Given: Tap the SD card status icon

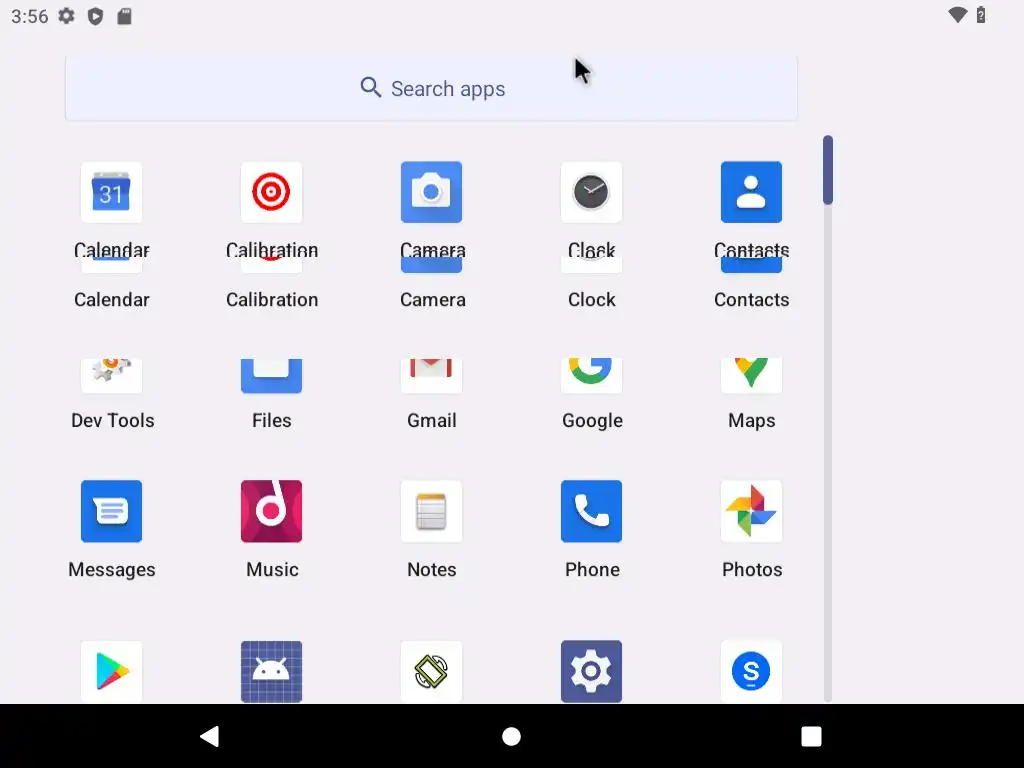Looking at the screenshot, I should coord(124,16).
